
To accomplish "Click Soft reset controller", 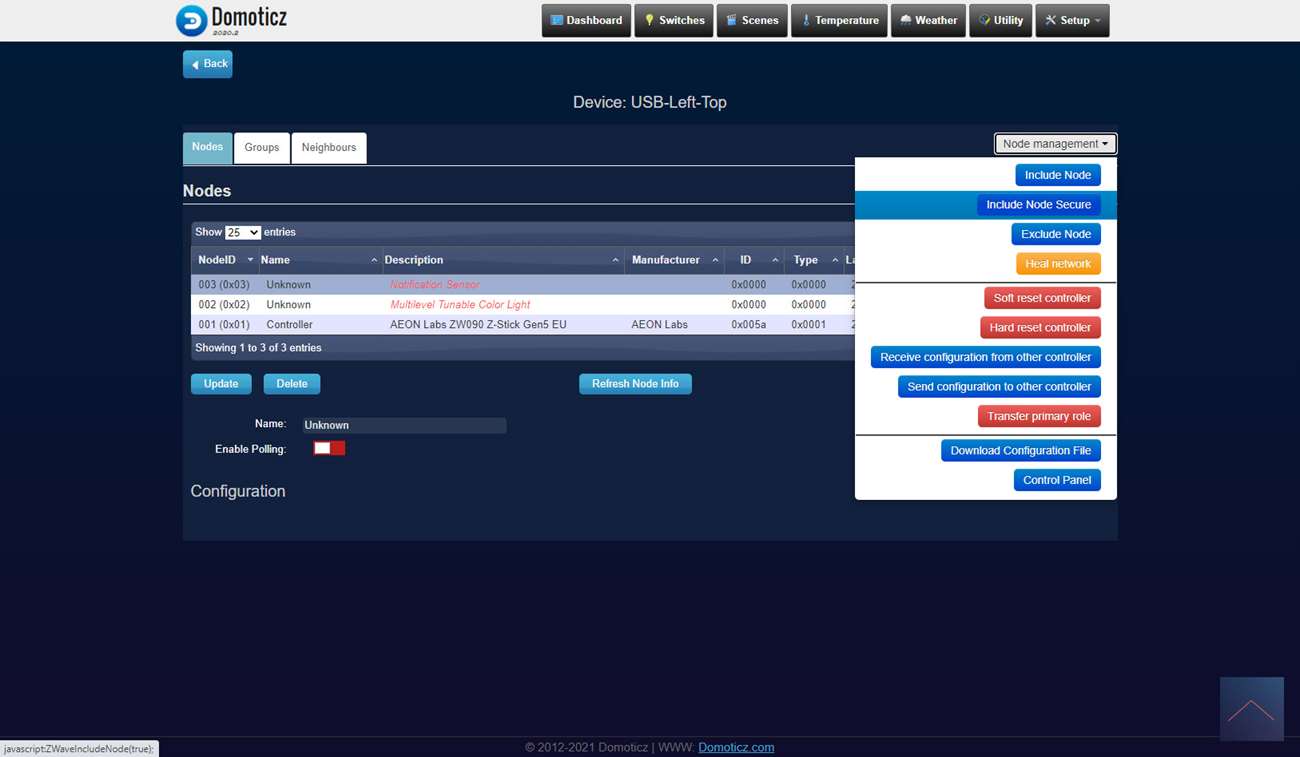I will pos(1042,298).
